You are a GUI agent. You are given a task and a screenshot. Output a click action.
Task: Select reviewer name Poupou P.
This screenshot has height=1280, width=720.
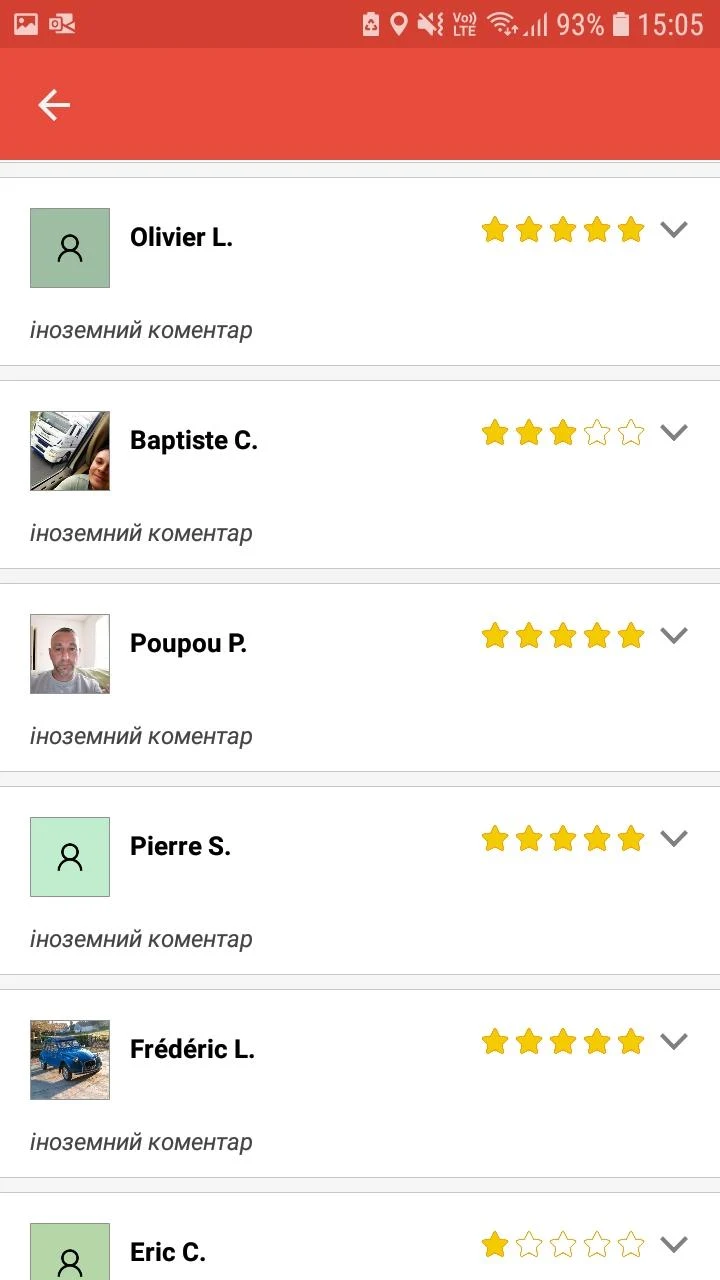(188, 643)
